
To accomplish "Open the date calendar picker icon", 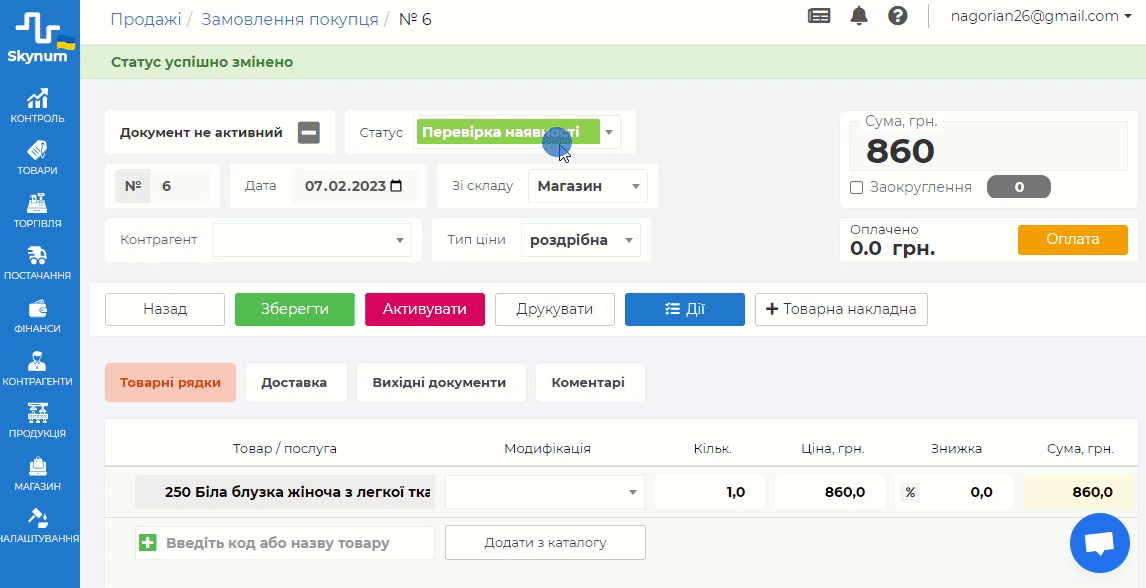I will [x=396, y=186].
